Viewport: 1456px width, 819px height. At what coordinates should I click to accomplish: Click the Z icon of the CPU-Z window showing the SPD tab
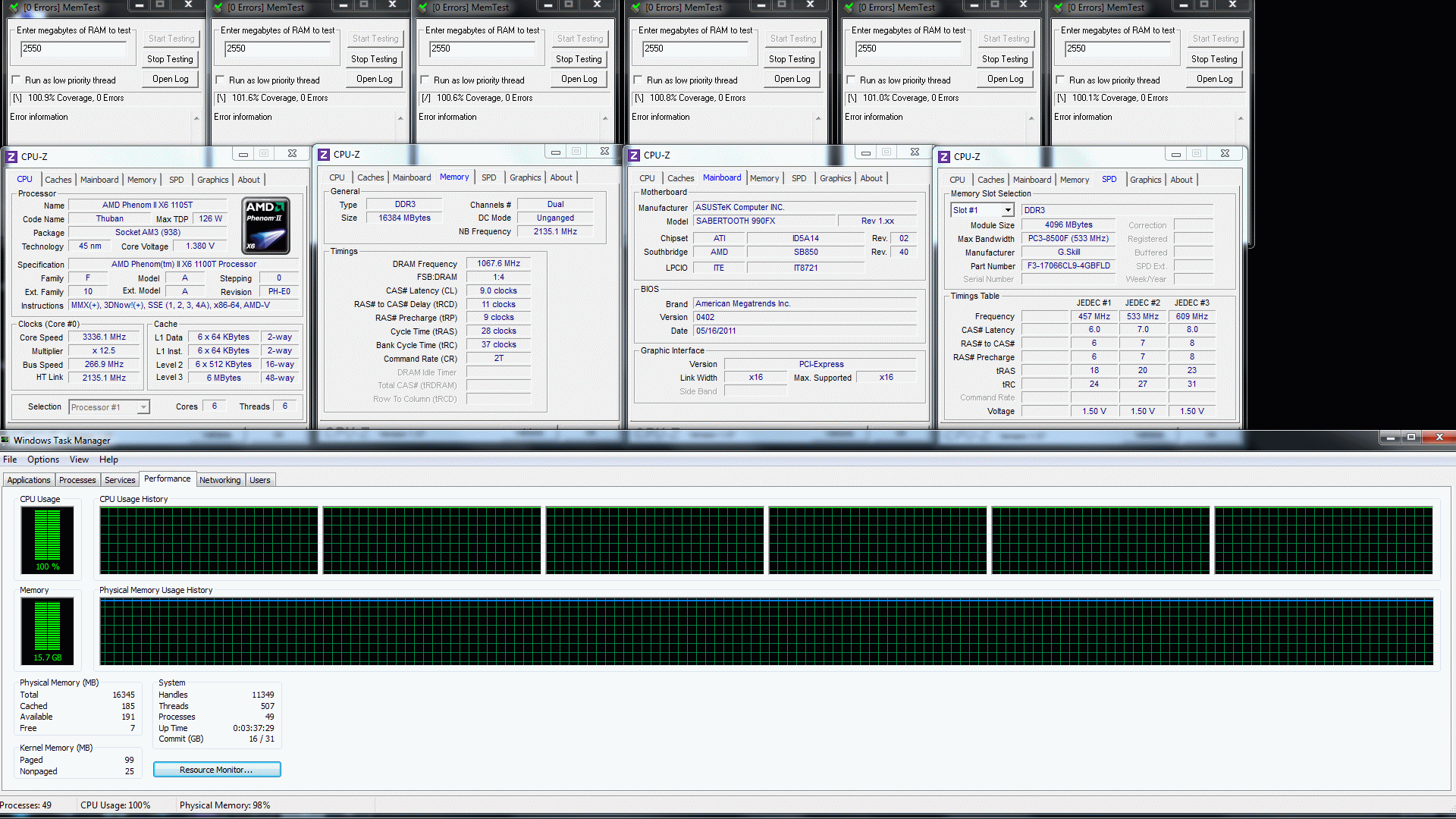coord(944,157)
